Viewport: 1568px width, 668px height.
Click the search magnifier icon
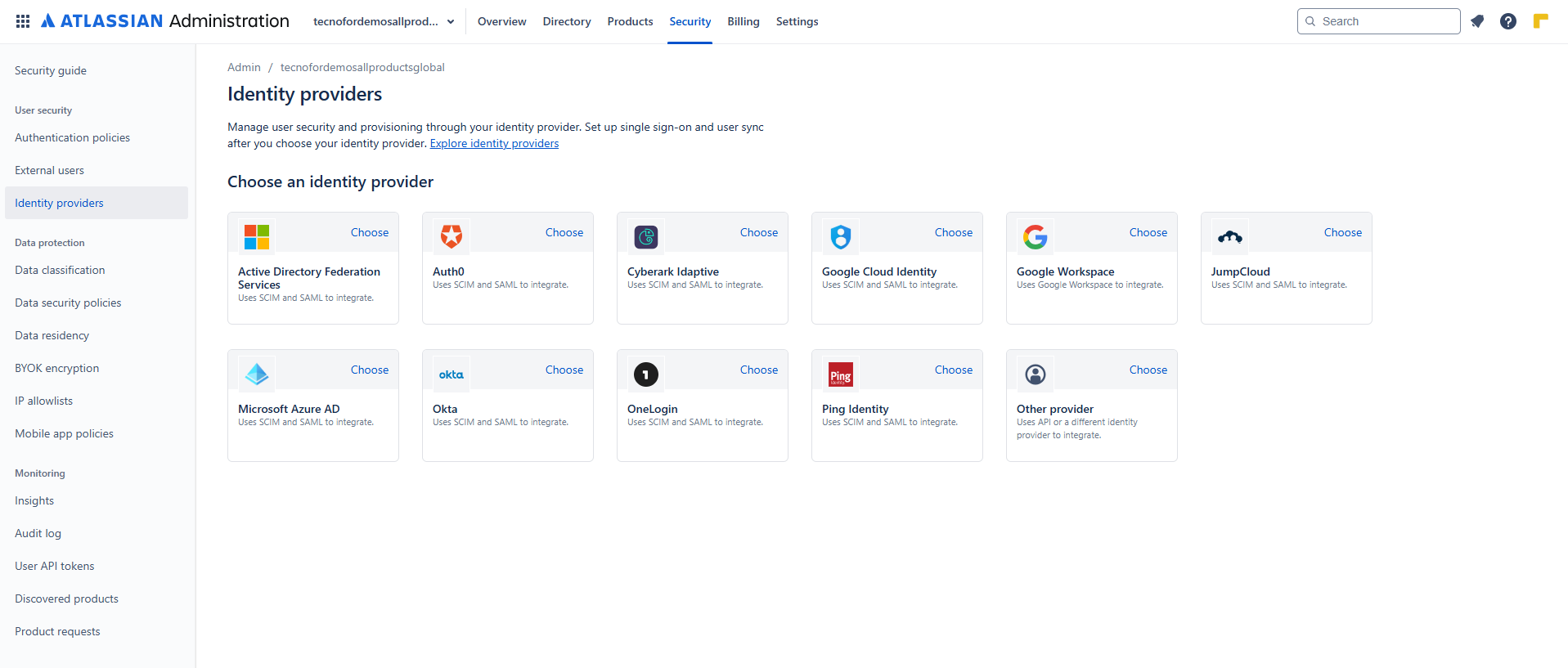point(1310,21)
